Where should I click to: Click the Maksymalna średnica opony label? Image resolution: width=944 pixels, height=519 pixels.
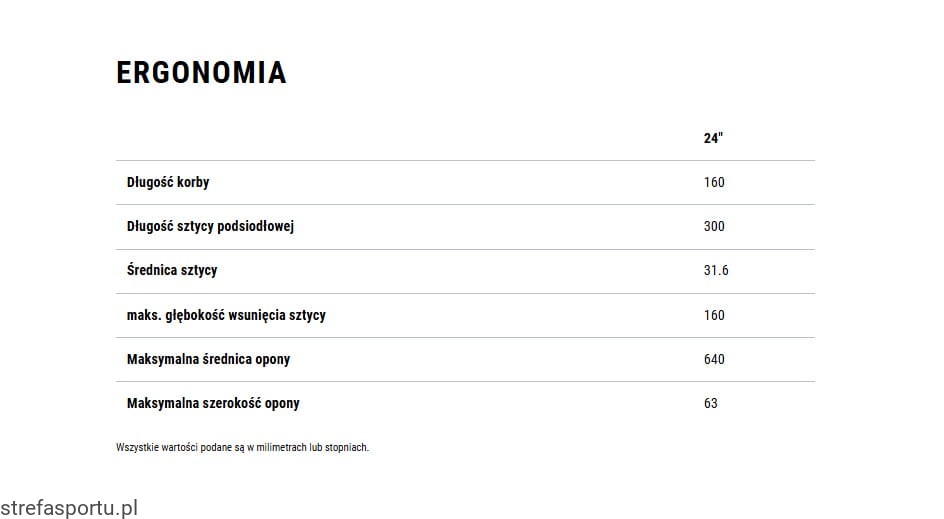coord(208,359)
